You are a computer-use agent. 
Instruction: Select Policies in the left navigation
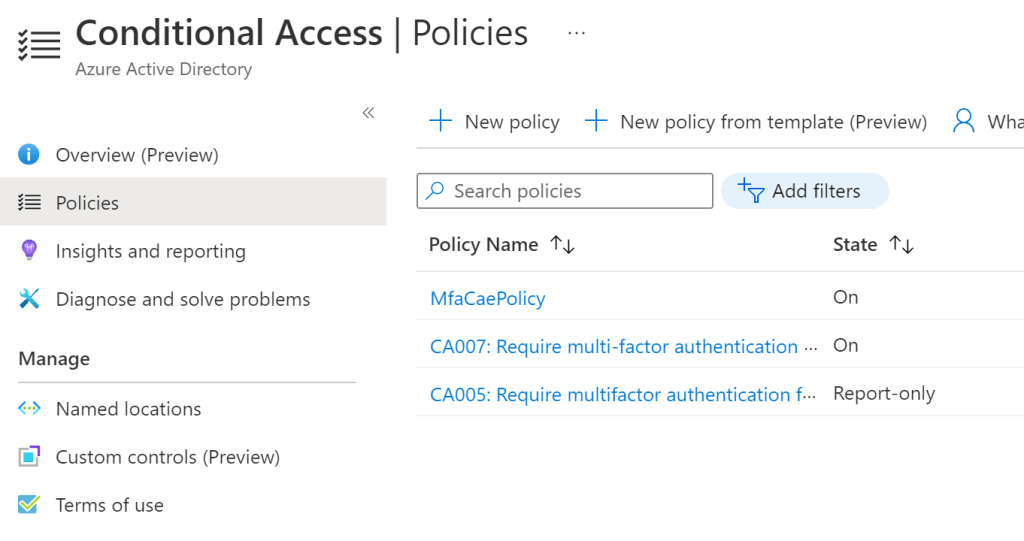point(87,203)
